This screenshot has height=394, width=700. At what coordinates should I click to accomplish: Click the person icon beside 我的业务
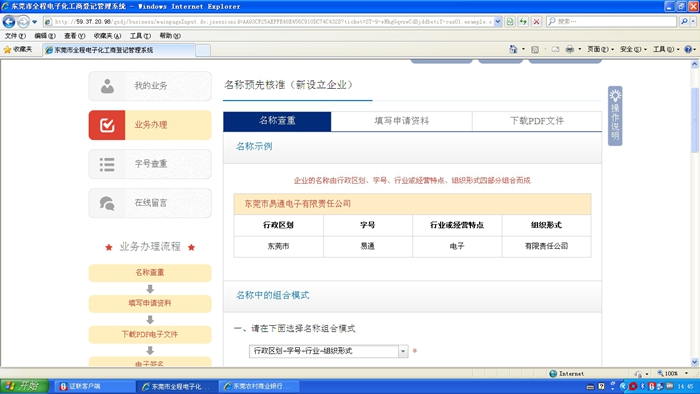pyautogui.click(x=107, y=86)
